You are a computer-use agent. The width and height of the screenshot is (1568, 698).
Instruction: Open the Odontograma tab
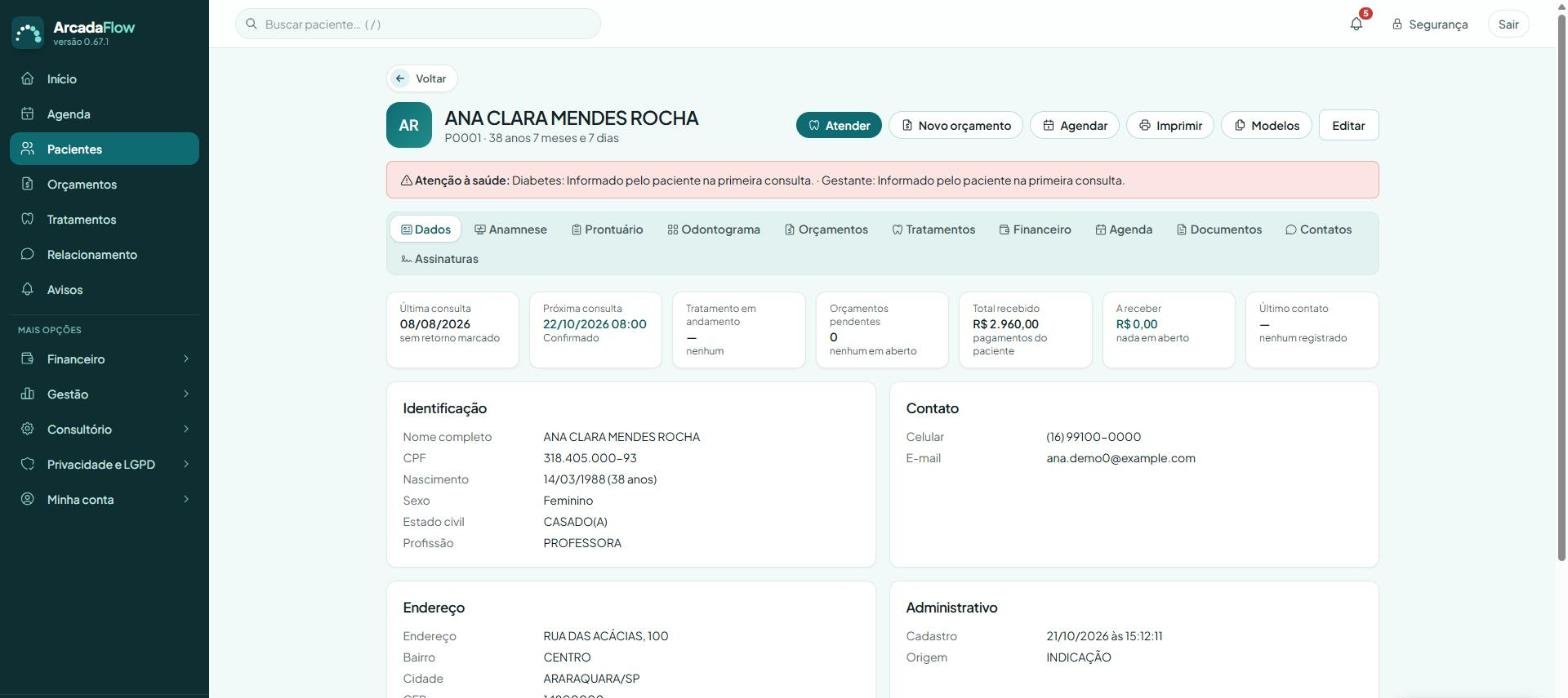tap(714, 229)
